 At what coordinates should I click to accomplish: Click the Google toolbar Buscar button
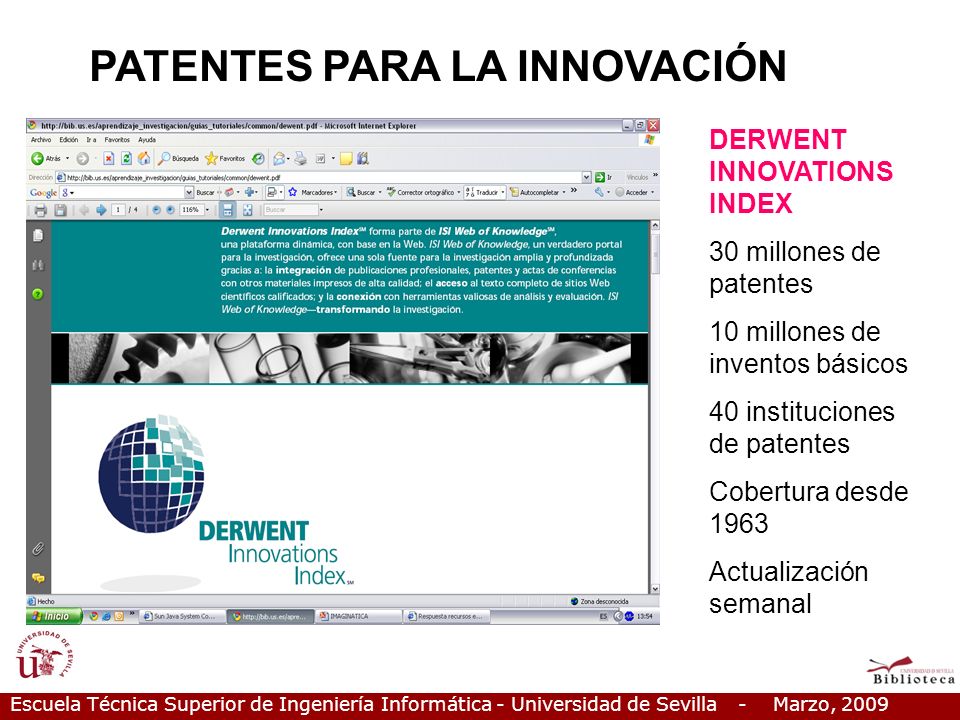pyautogui.click(x=205, y=192)
